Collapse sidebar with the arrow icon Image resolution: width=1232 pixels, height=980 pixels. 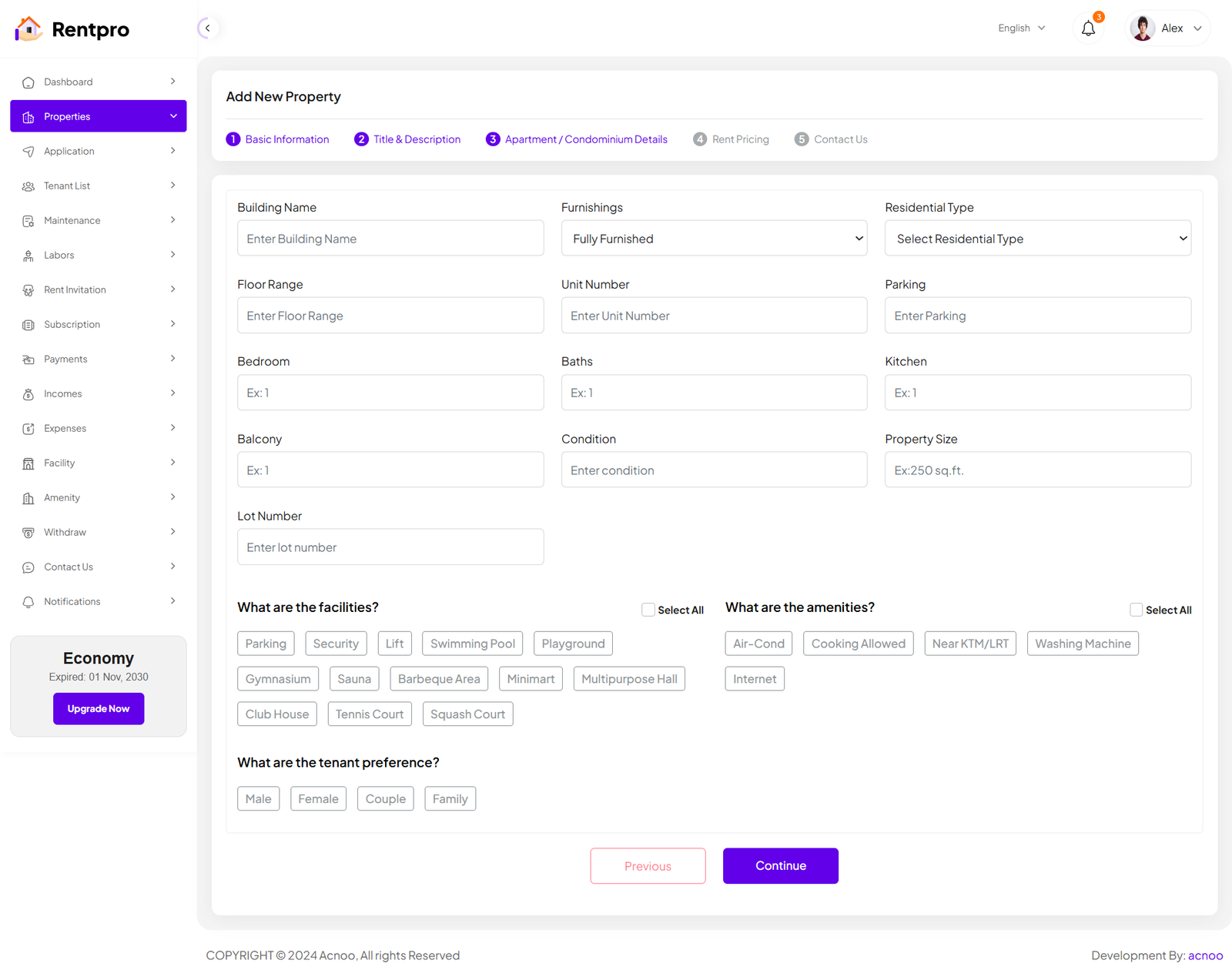207,28
